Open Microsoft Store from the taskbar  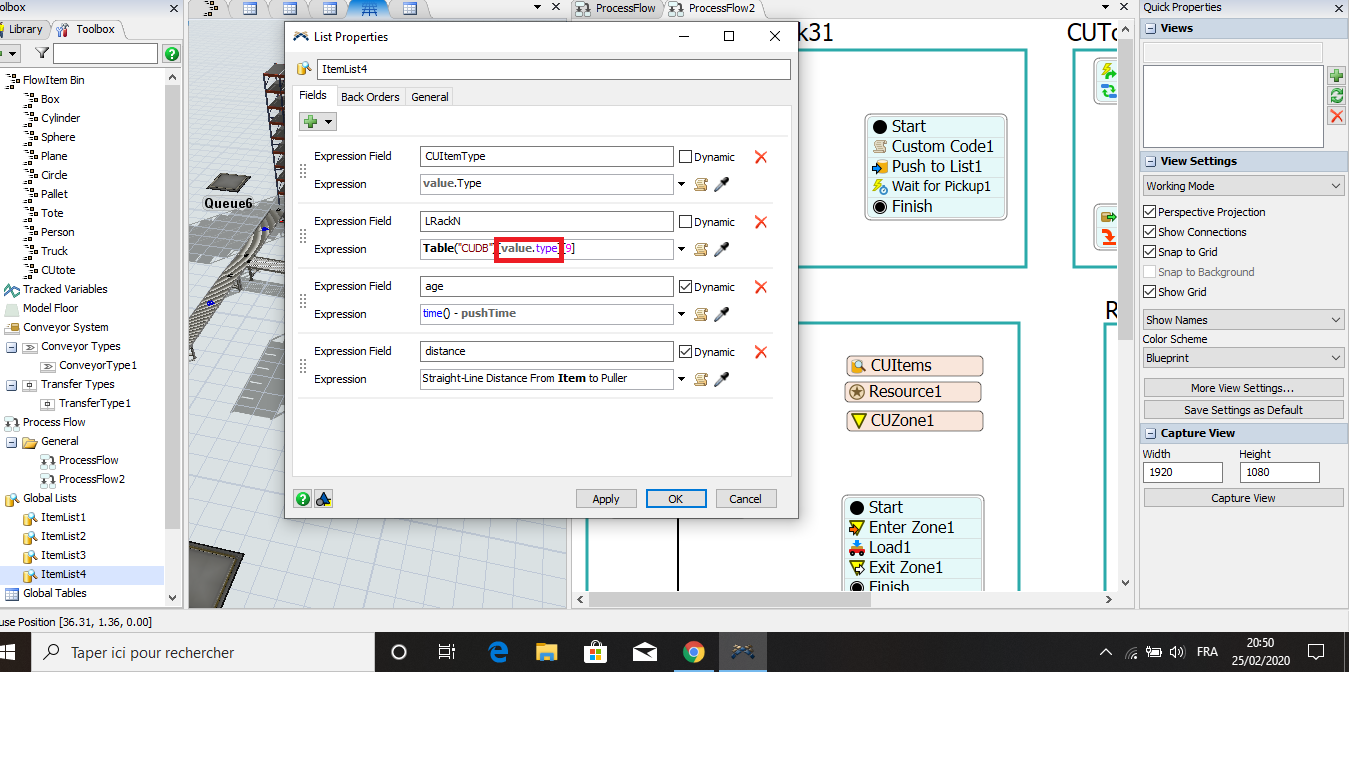(x=596, y=652)
